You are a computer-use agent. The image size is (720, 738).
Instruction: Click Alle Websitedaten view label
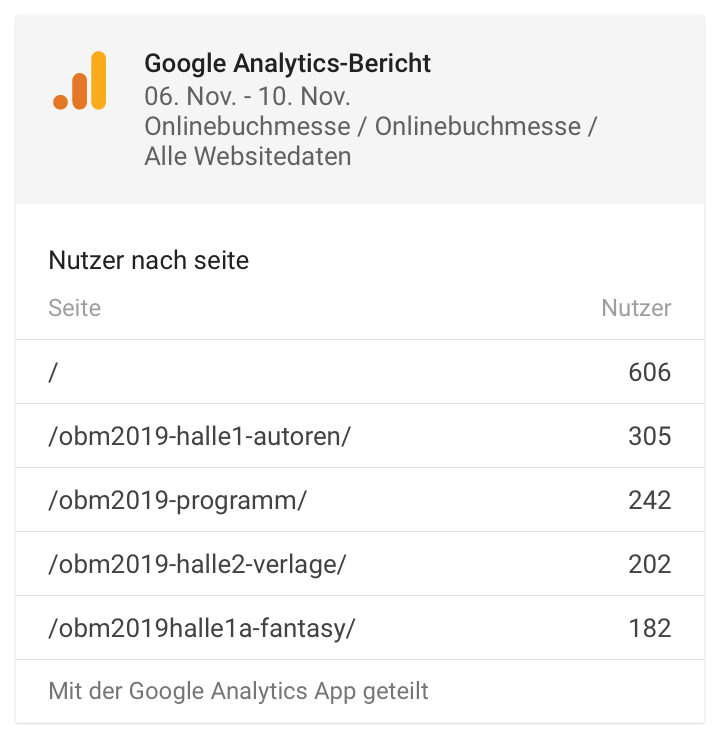point(248,156)
